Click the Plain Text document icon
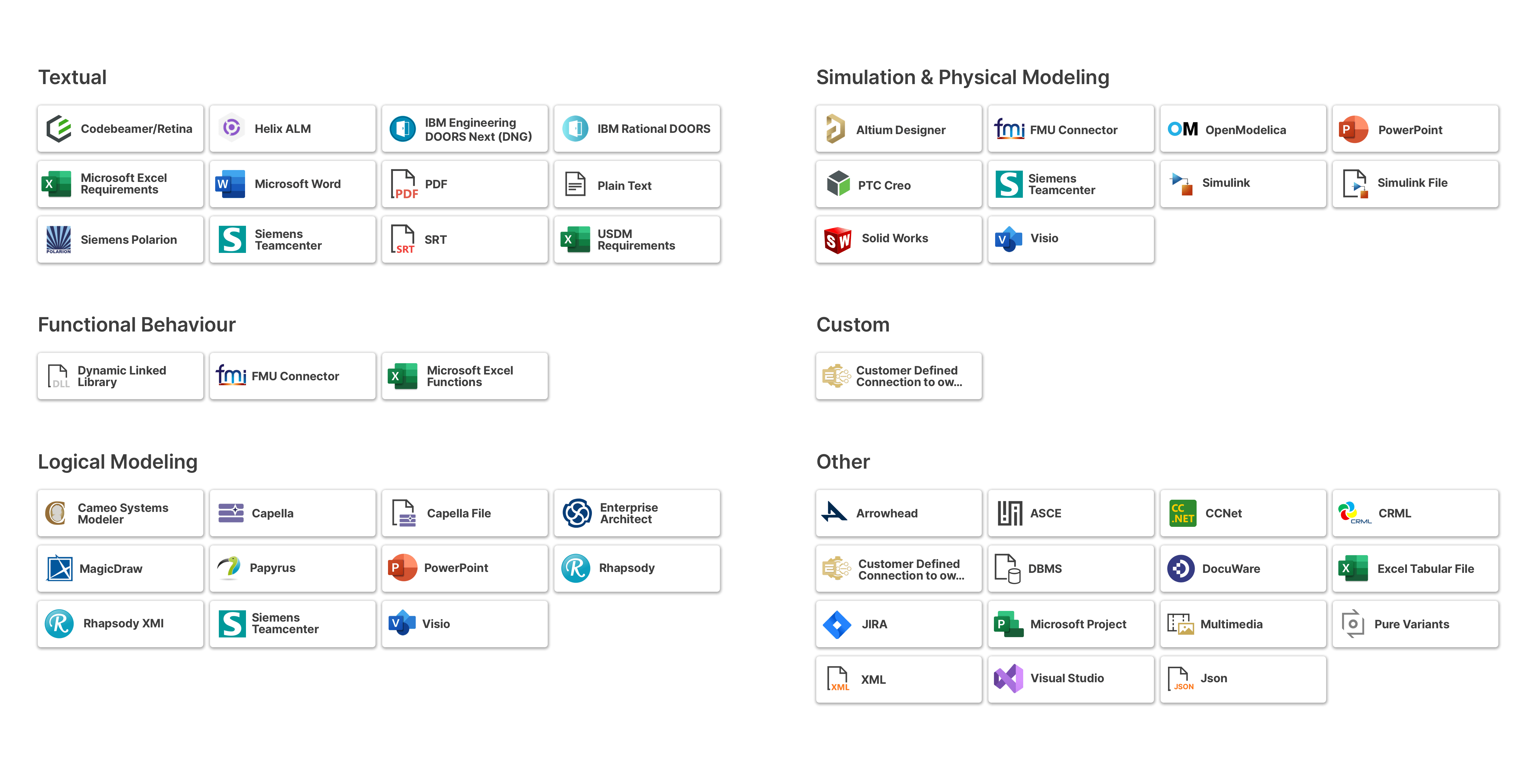The image size is (1534, 784). (x=575, y=184)
